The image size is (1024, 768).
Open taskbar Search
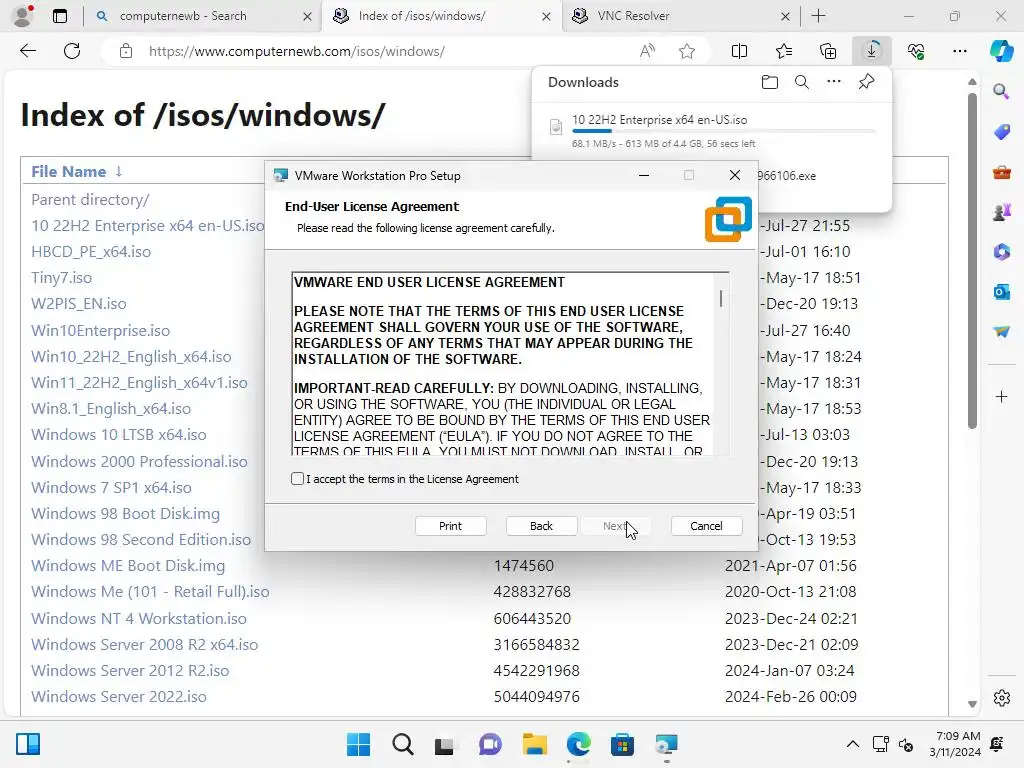pyautogui.click(x=402, y=744)
